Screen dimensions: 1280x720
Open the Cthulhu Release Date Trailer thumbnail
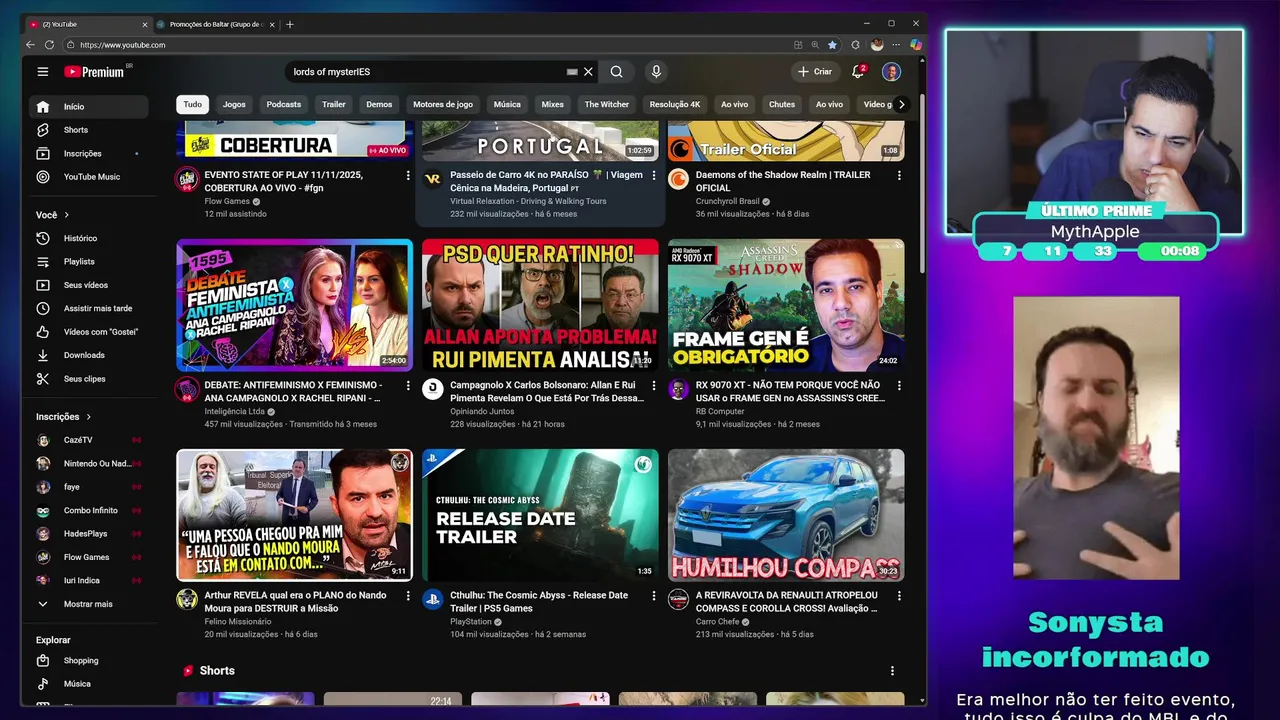[540, 515]
